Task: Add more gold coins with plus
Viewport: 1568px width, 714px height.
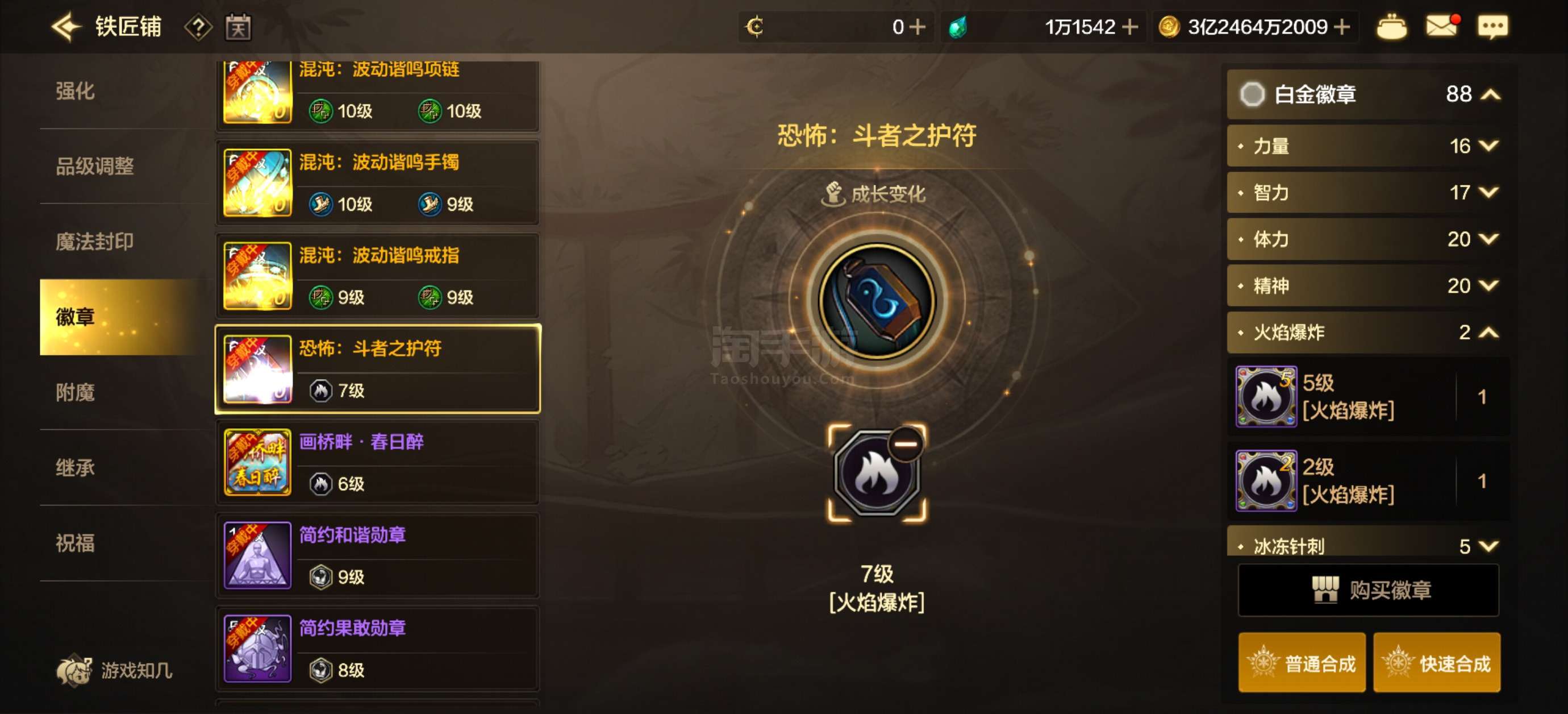Action: 1341,27
